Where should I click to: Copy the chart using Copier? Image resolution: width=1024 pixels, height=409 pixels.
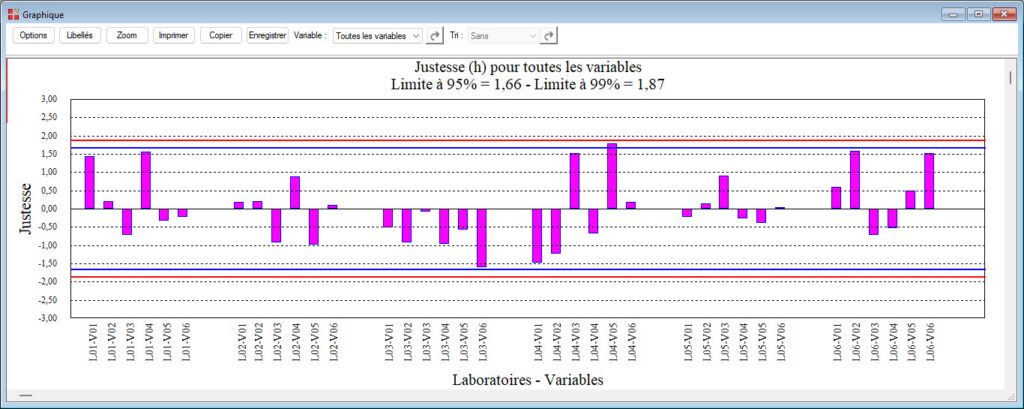[x=221, y=35]
